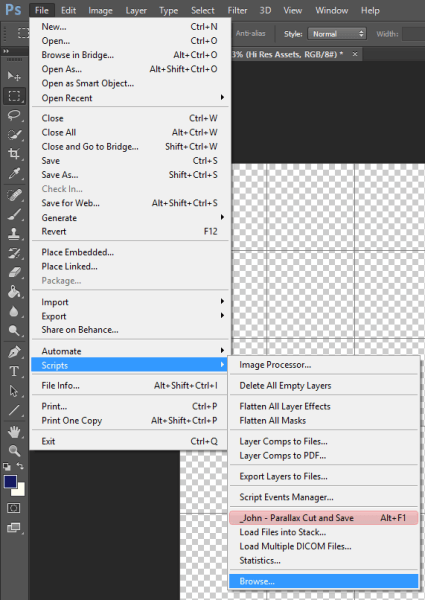Select the Horizontal Type tool
425x600 pixels.
pyautogui.click(x=14, y=372)
